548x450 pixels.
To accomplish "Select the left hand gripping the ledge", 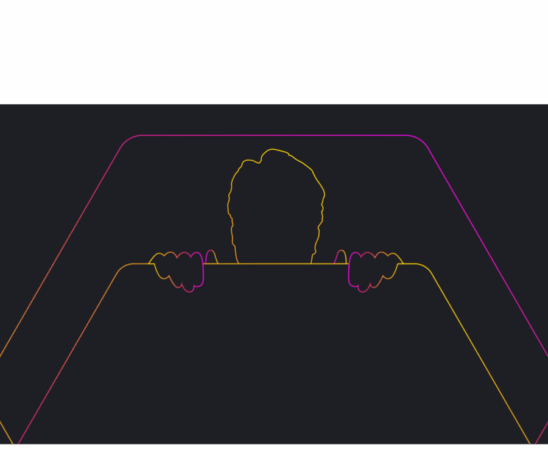I will 176,272.
